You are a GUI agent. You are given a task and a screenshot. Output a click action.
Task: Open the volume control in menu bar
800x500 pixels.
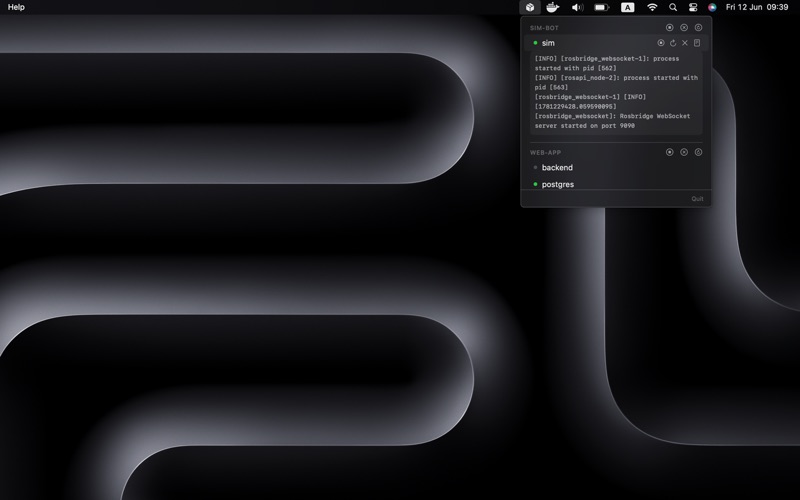point(577,7)
